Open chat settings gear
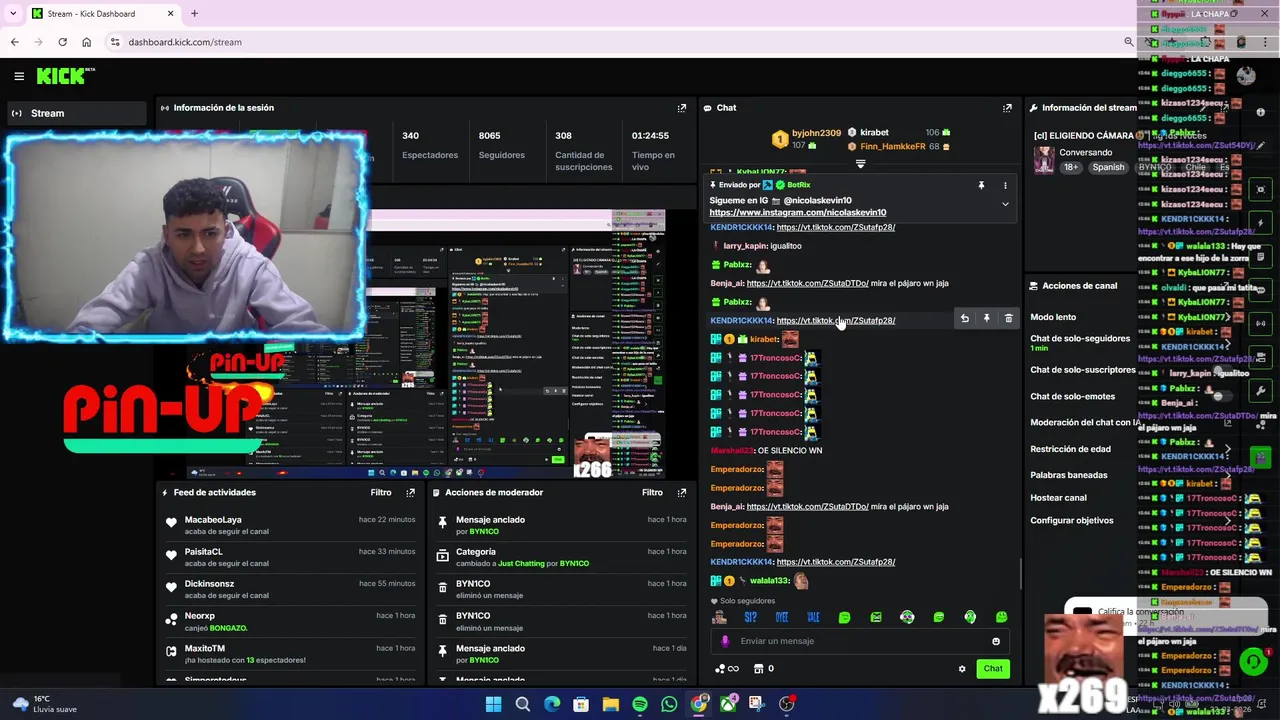The image size is (1280, 720). click(962, 669)
